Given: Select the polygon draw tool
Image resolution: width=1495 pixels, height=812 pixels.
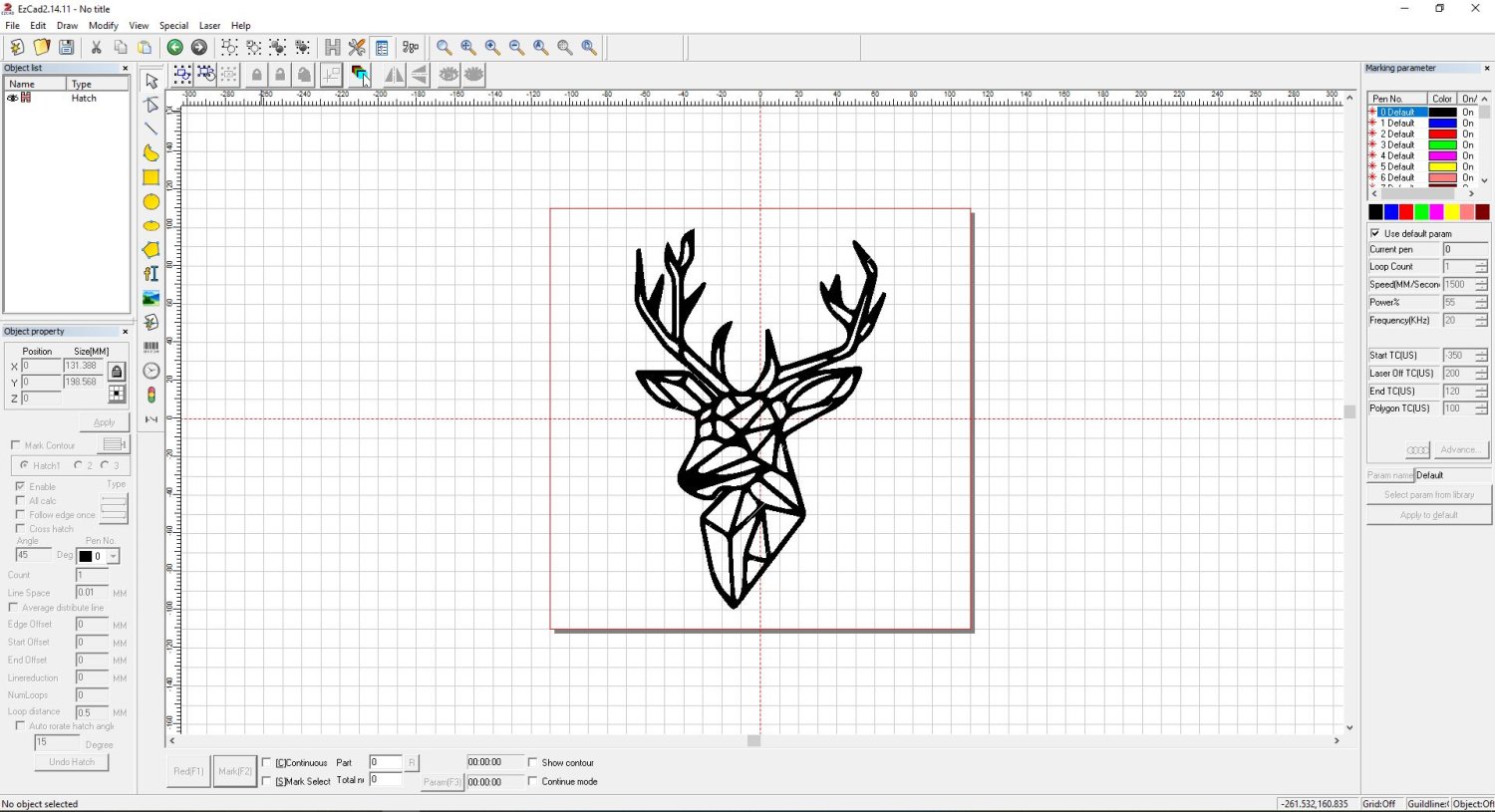Looking at the screenshot, I should (150, 250).
